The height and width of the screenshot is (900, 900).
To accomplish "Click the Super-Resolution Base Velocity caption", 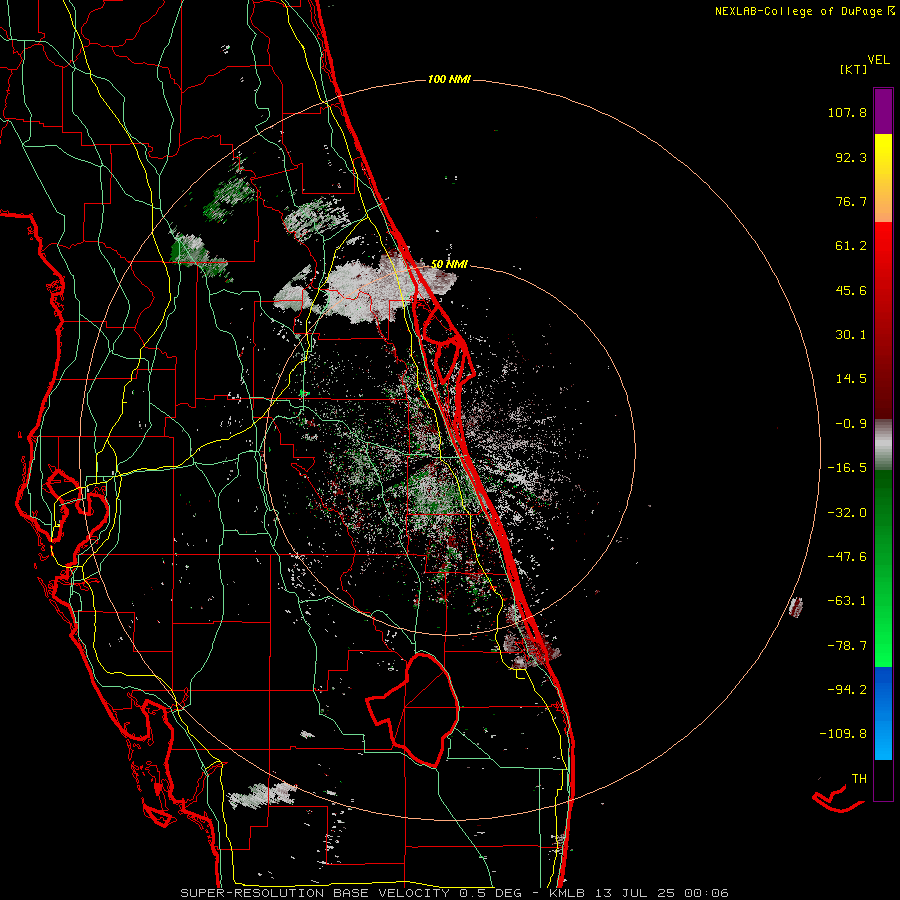I will [454, 893].
